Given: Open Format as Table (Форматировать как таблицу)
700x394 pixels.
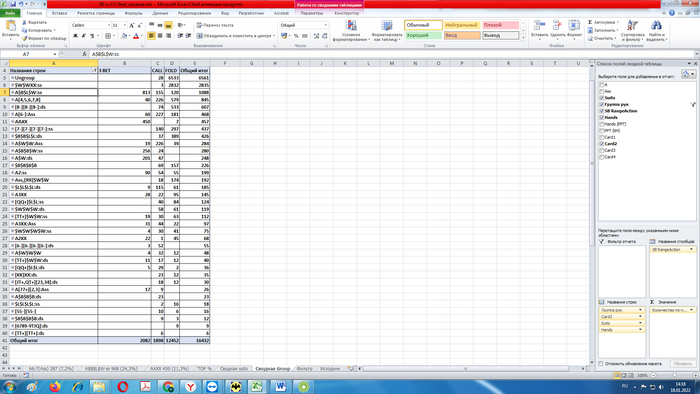Looking at the screenshot, I should pos(386,30).
